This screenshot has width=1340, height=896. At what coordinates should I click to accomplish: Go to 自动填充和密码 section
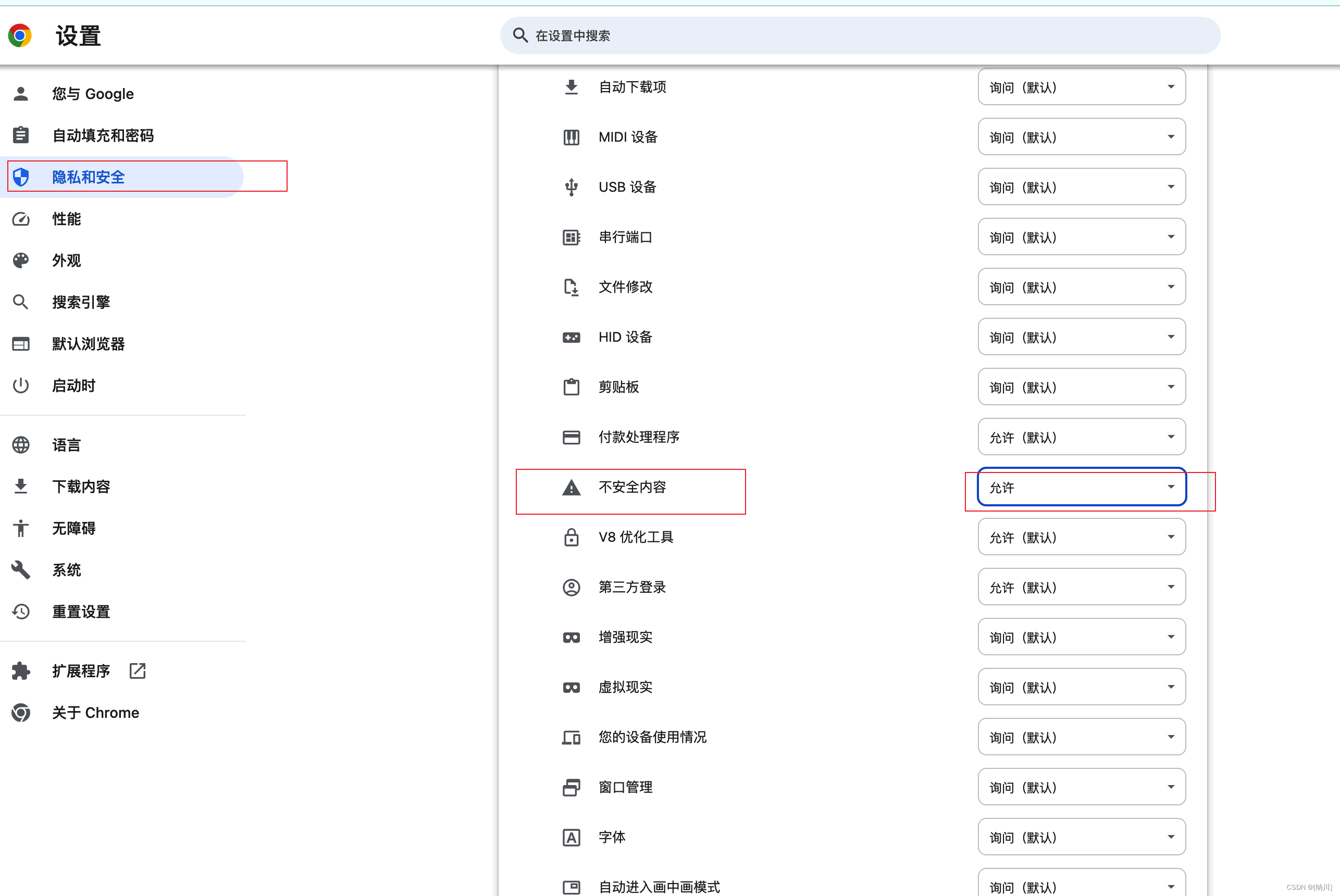pyautogui.click(x=103, y=135)
